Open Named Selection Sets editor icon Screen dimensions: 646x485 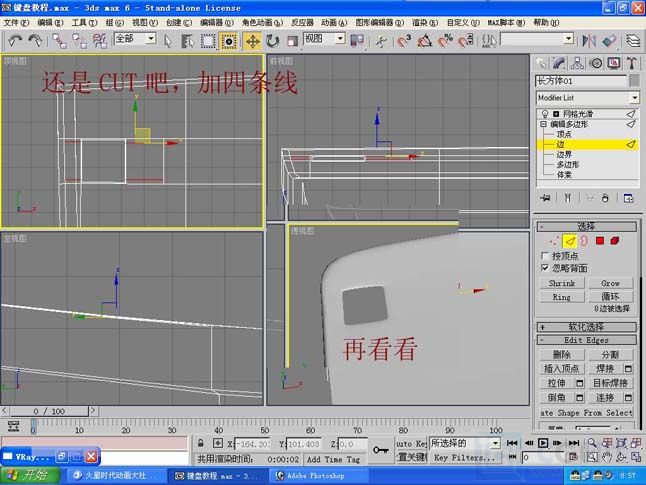click(489, 40)
